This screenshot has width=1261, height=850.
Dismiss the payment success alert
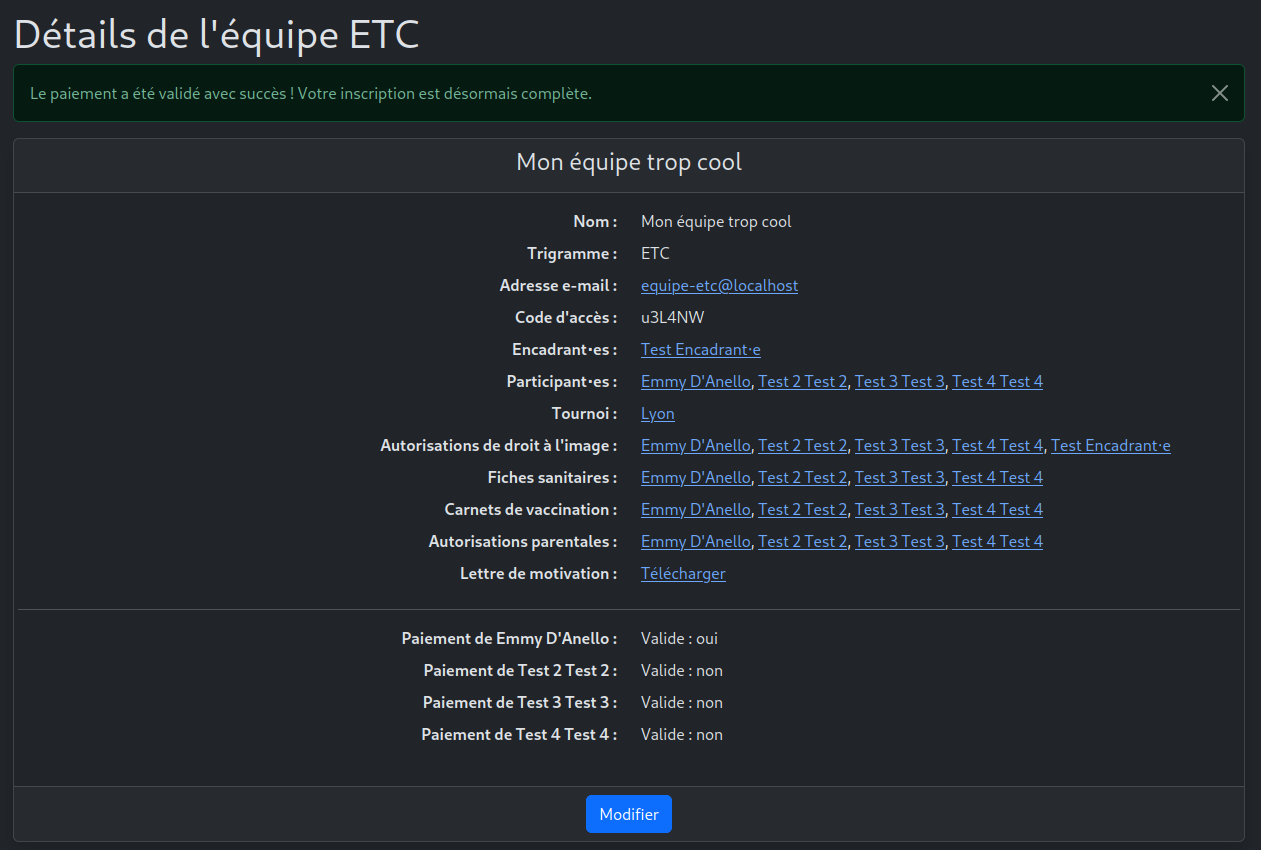(x=1219, y=93)
